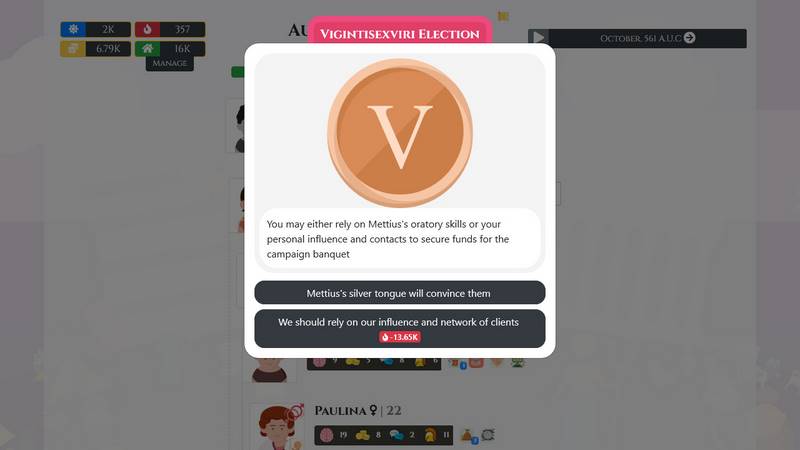The height and width of the screenshot is (450, 800).
Task: Click the yellow coin wealth icon
Action: 73,48
